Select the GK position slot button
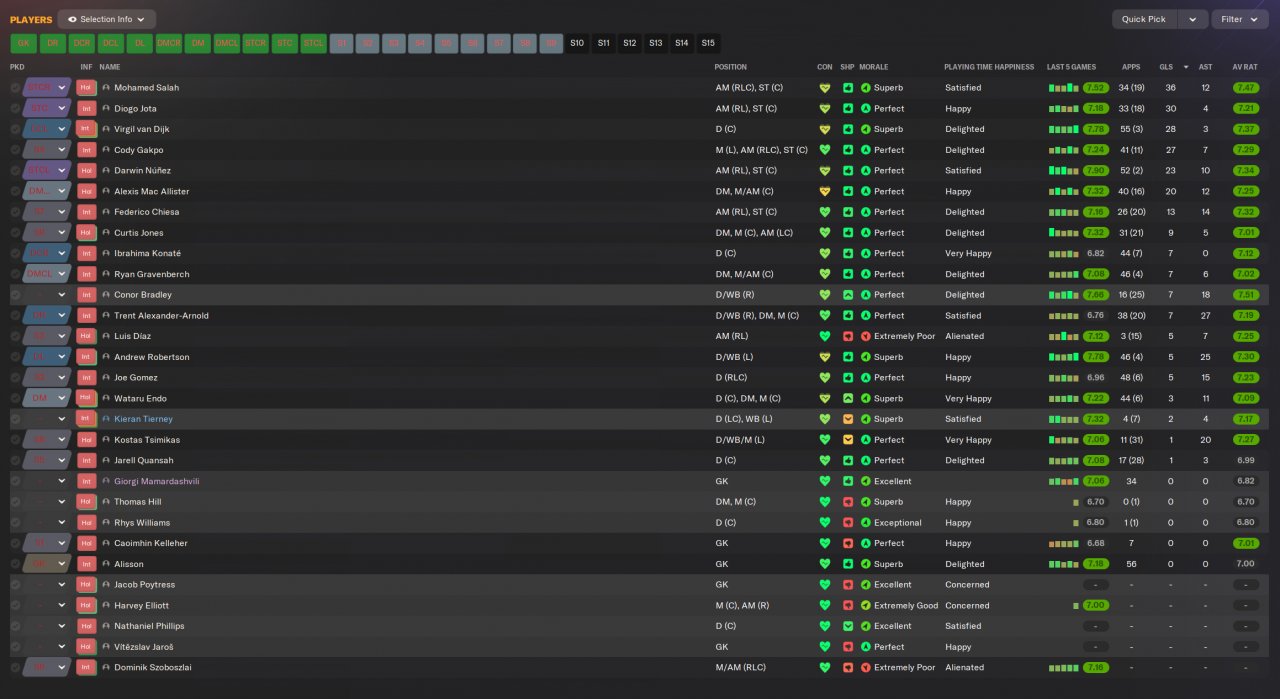The height and width of the screenshot is (699, 1280). [23, 43]
